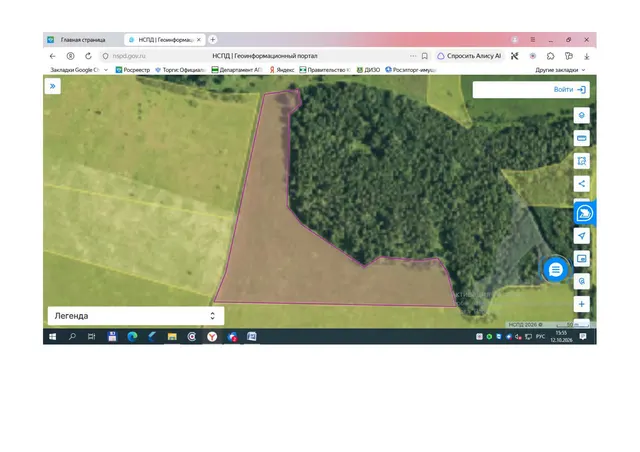Open the page options three-dot menu

(413, 56)
